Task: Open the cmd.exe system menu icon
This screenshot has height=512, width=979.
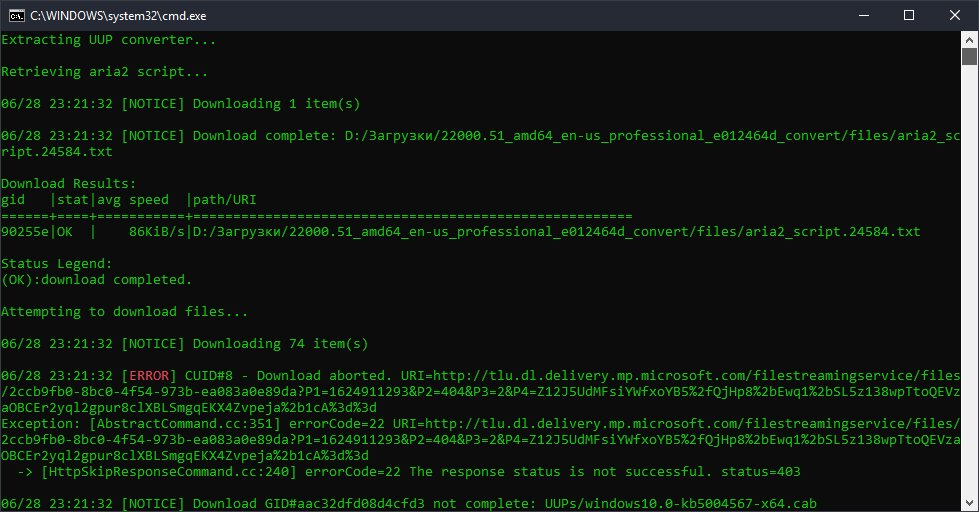Action: (16, 16)
